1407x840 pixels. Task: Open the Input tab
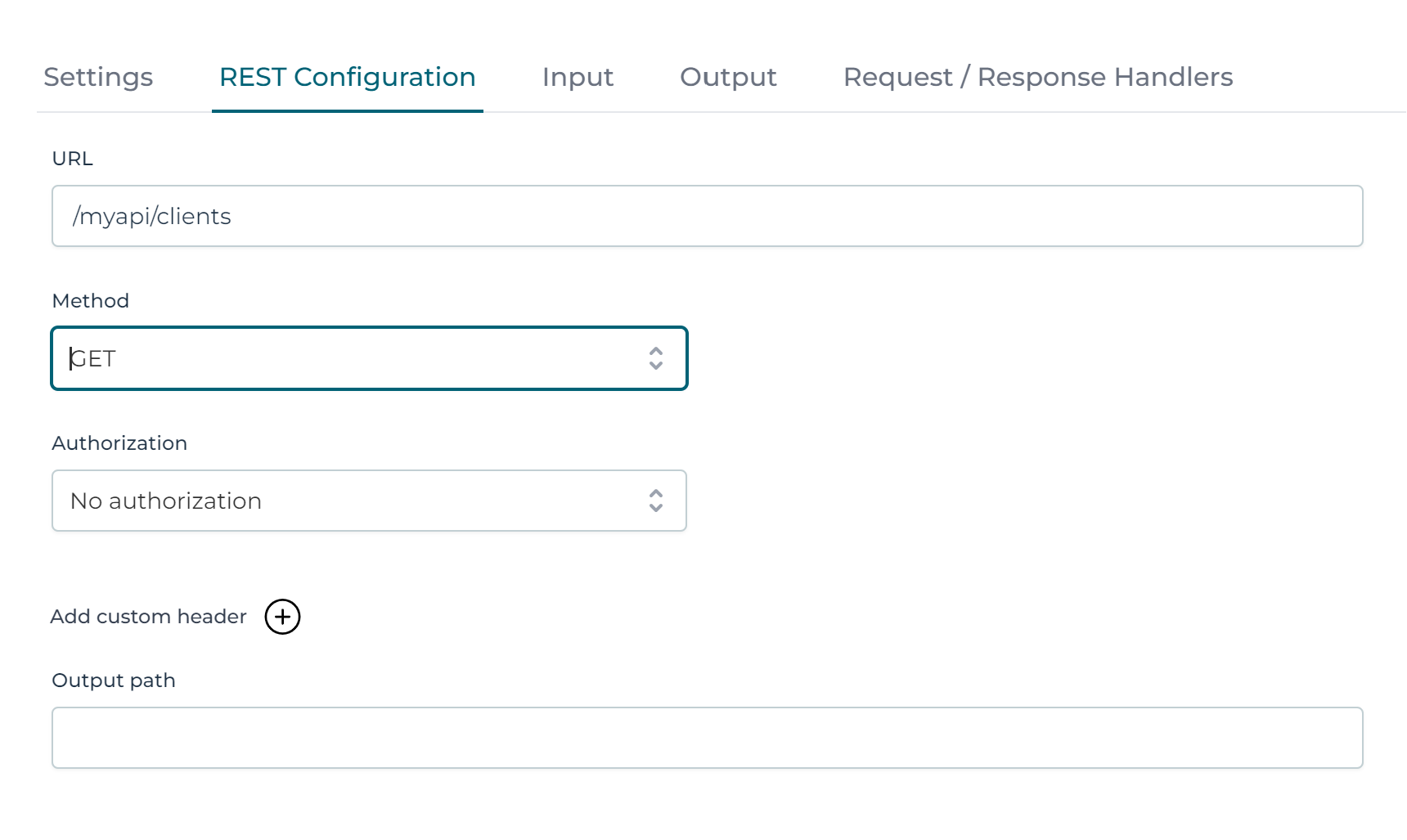coord(578,77)
